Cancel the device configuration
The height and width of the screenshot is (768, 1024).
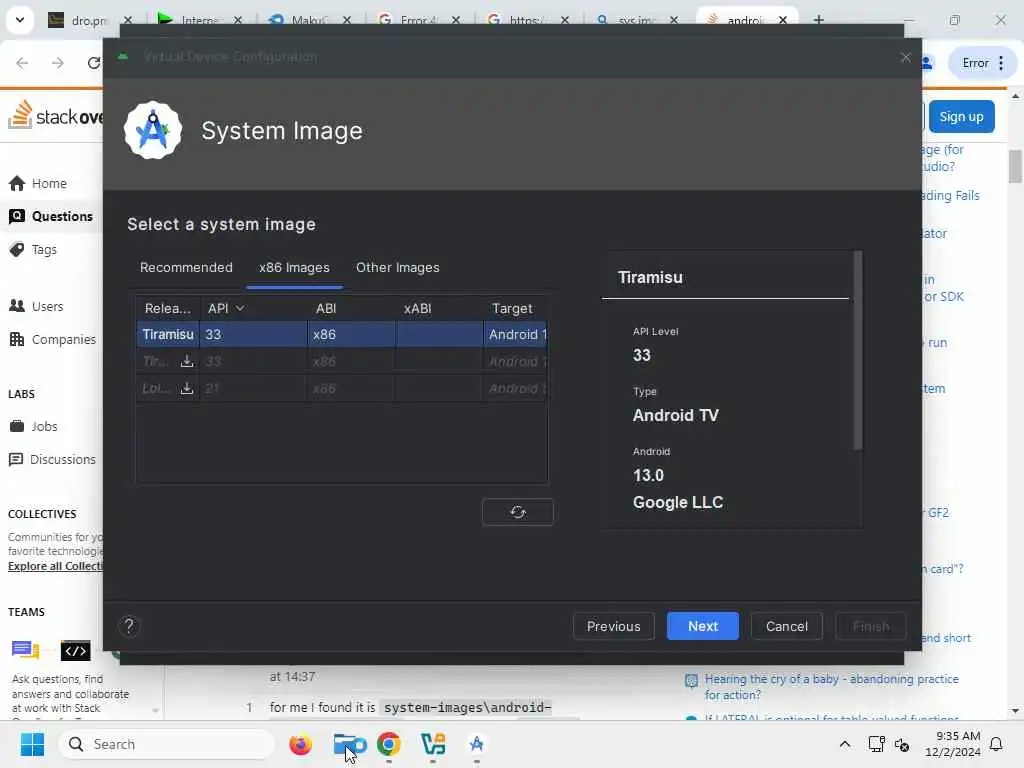click(x=786, y=626)
